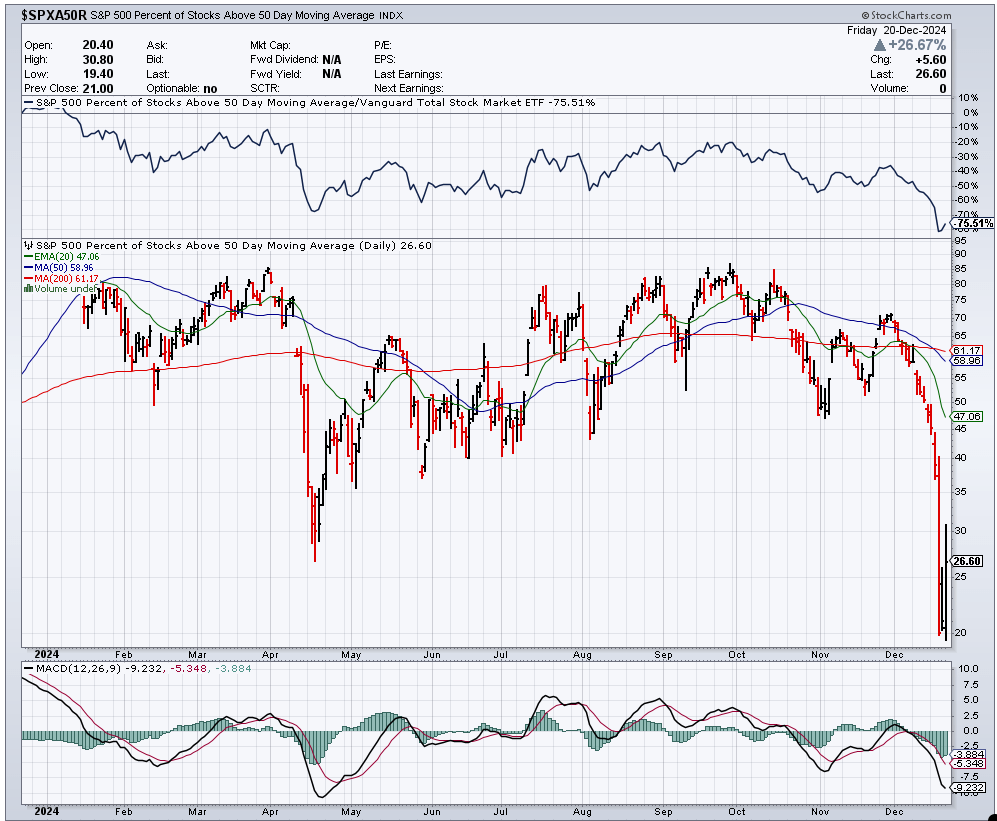Click the blue MA(50) legend line
The height and width of the screenshot is (821, 997).
point(28,268)
